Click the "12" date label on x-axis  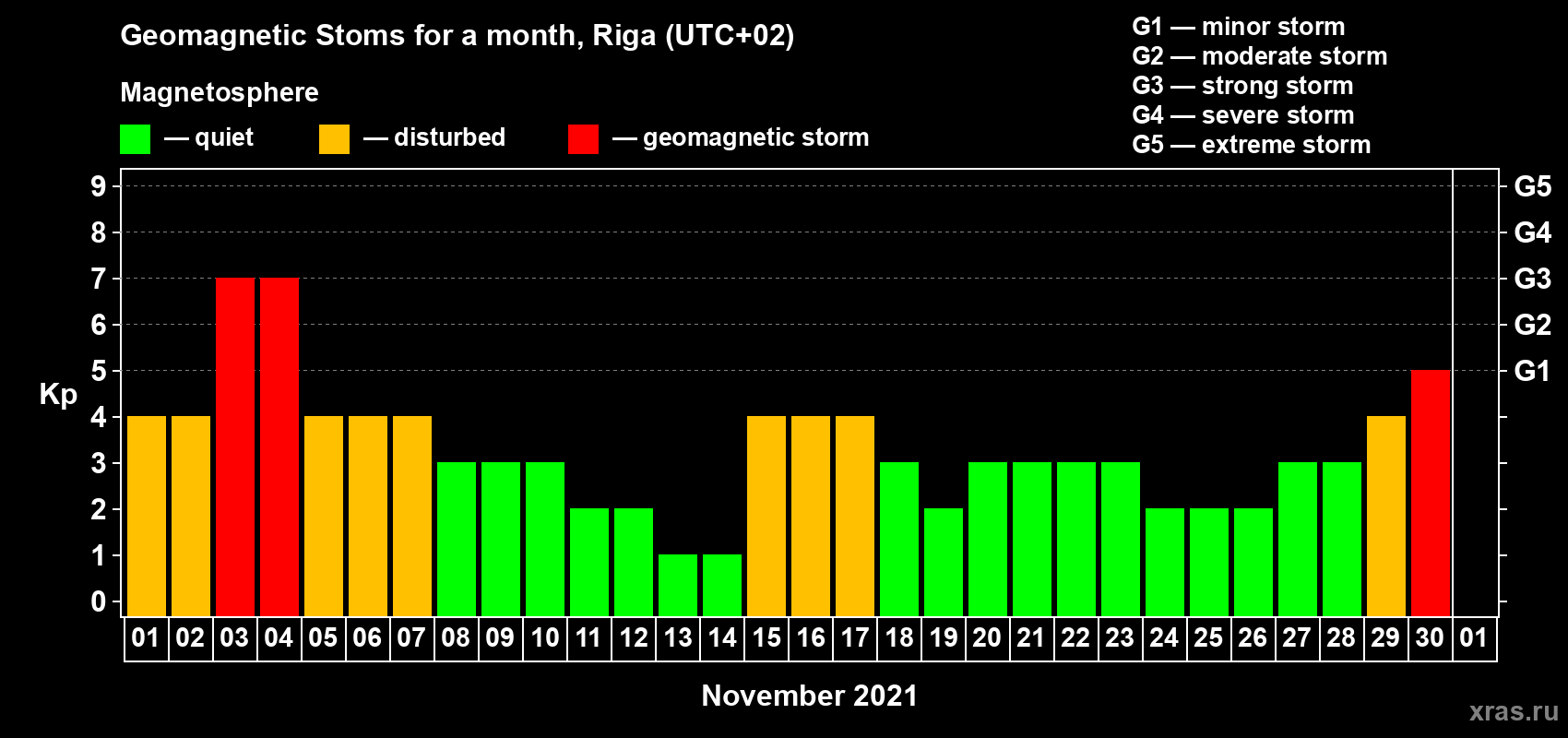(634, 637)
